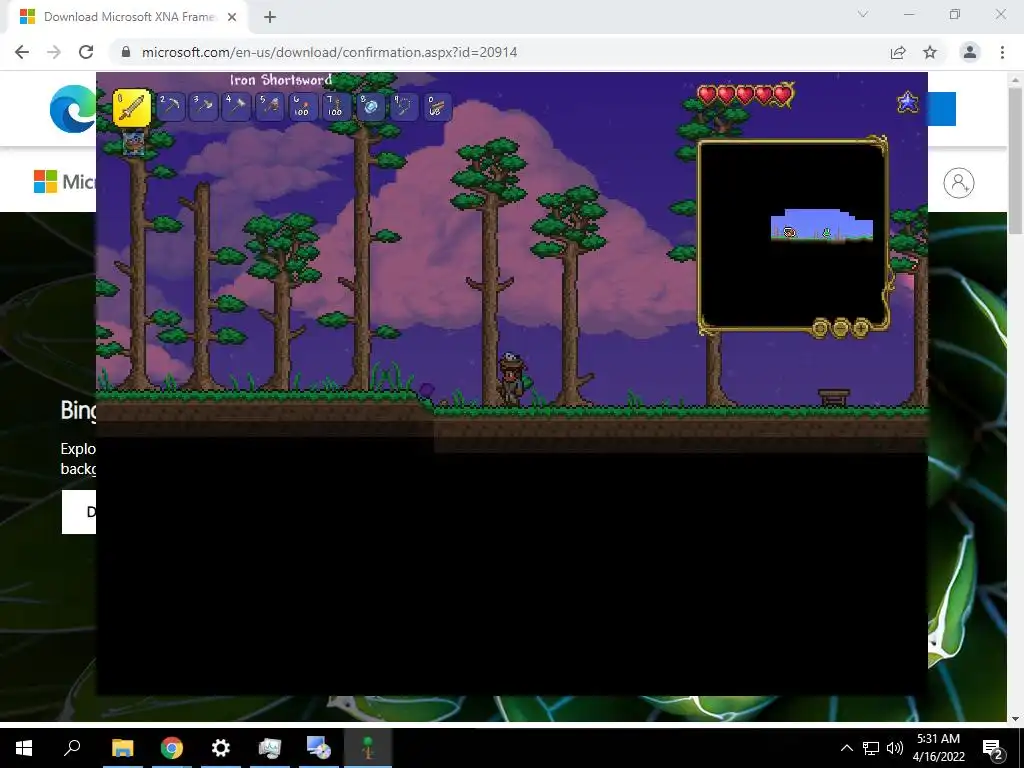
Task: Click the player head marker on minimap
Action: (790, 232)
